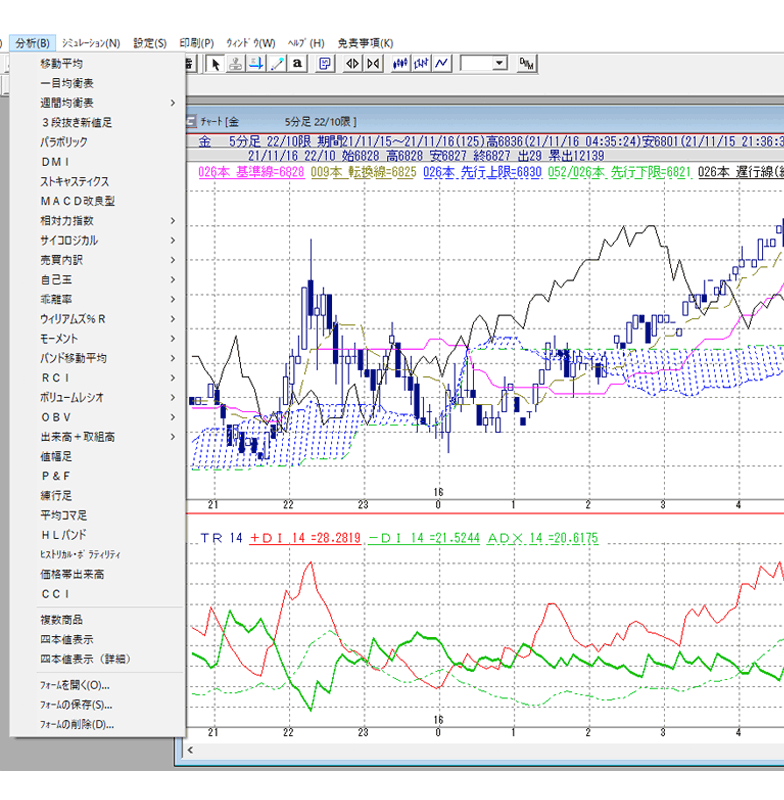This screenshot has width=784, height=800.
Task: Select the diagonal line drawing tool
Action: point(277,64)
